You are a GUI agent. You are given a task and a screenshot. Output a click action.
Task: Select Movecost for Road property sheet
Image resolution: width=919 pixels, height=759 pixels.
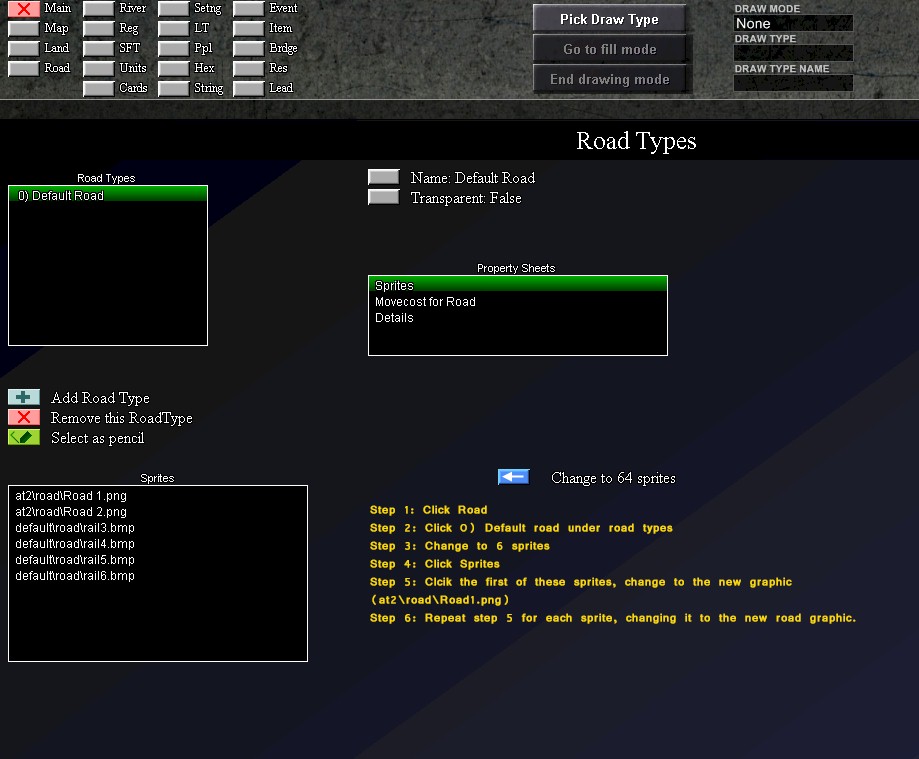pyautogui.click(x=518, y=301)
